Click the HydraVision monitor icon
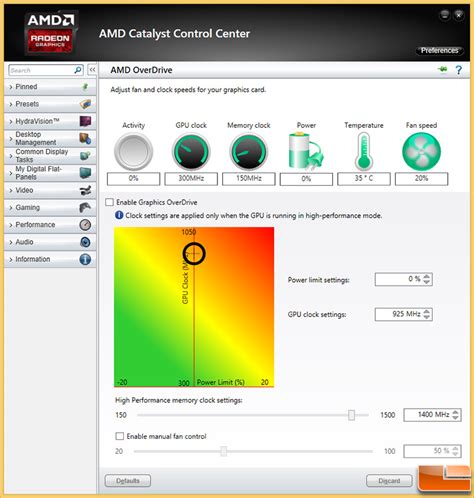 pyautogui.click(x=85, y=121)
